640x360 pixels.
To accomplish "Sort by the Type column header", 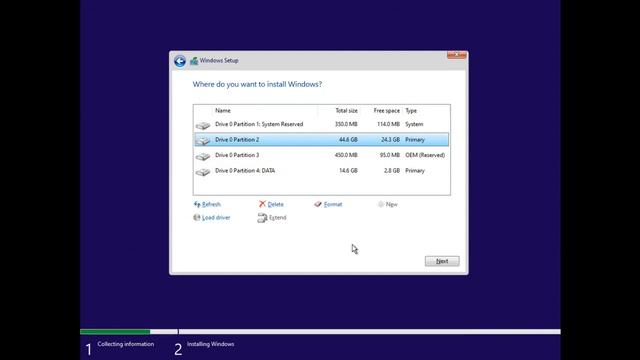I will pyautogui.click(x=411, y=111).
